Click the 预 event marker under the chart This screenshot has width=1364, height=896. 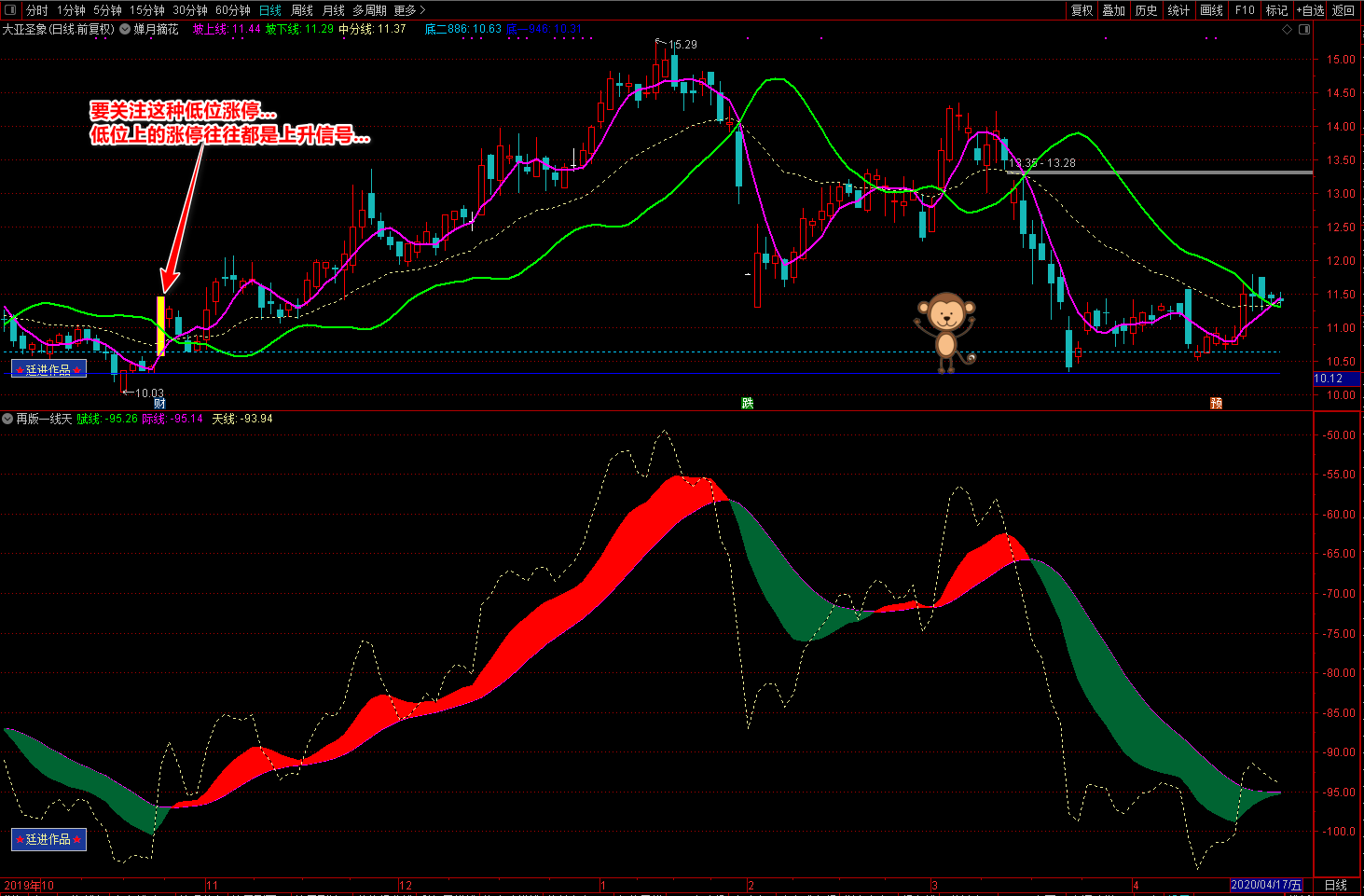coord(1216,403)
